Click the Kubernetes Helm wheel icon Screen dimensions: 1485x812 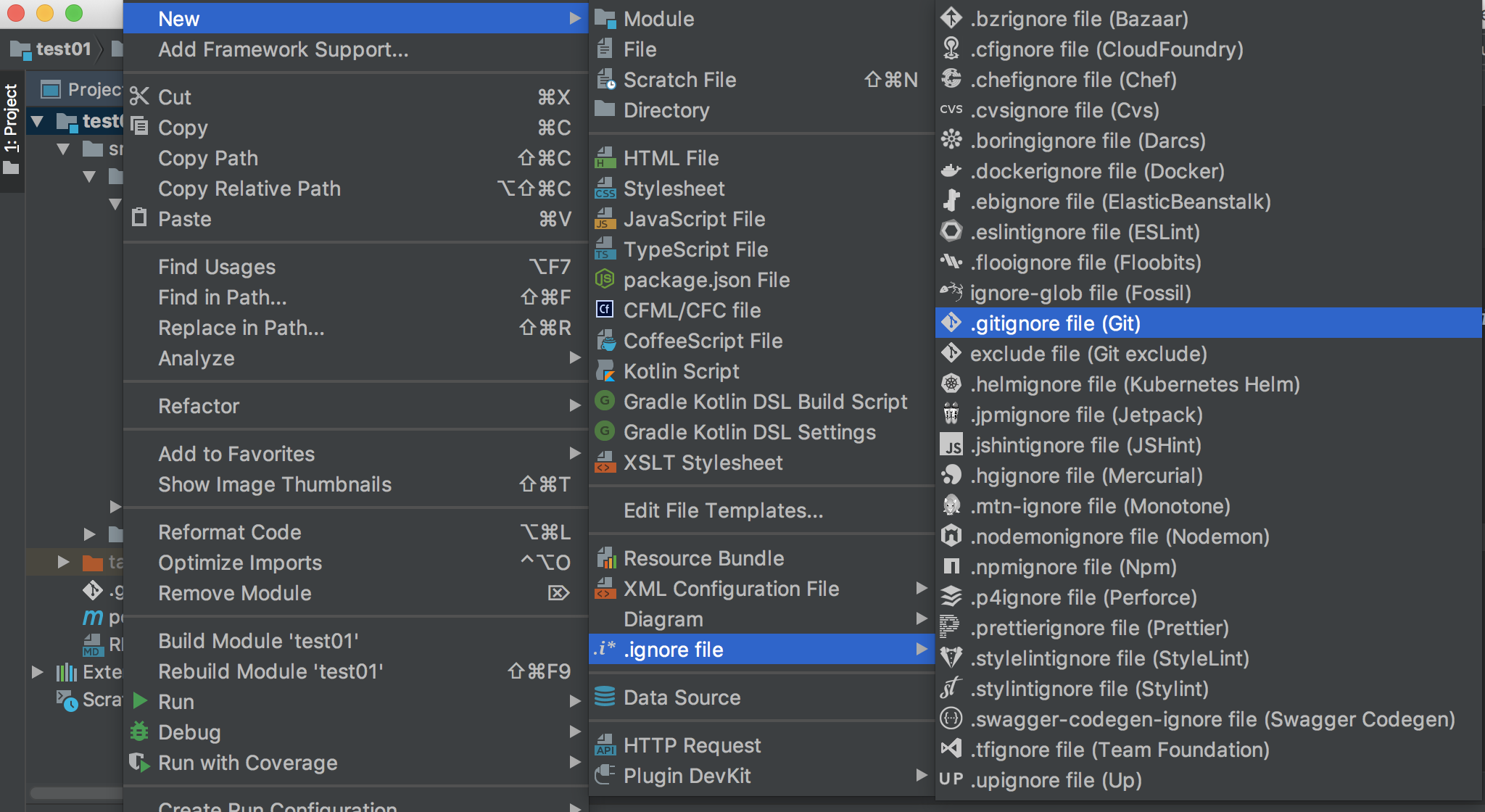point(951,384)
